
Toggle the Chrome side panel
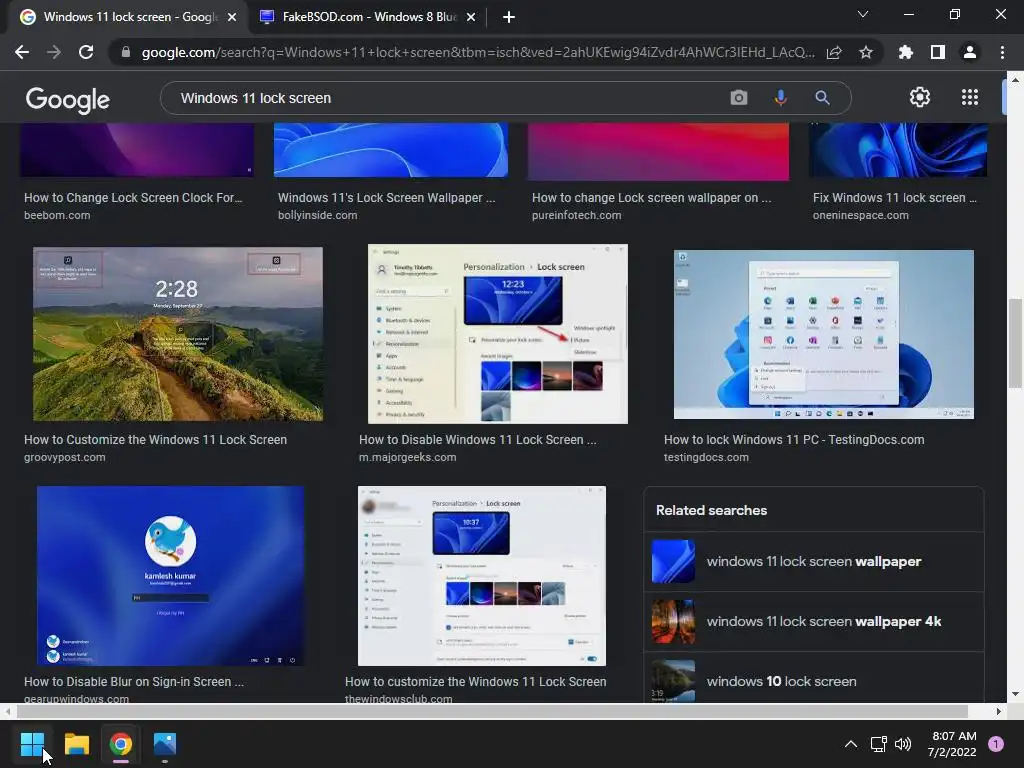(x=938, y=52)
